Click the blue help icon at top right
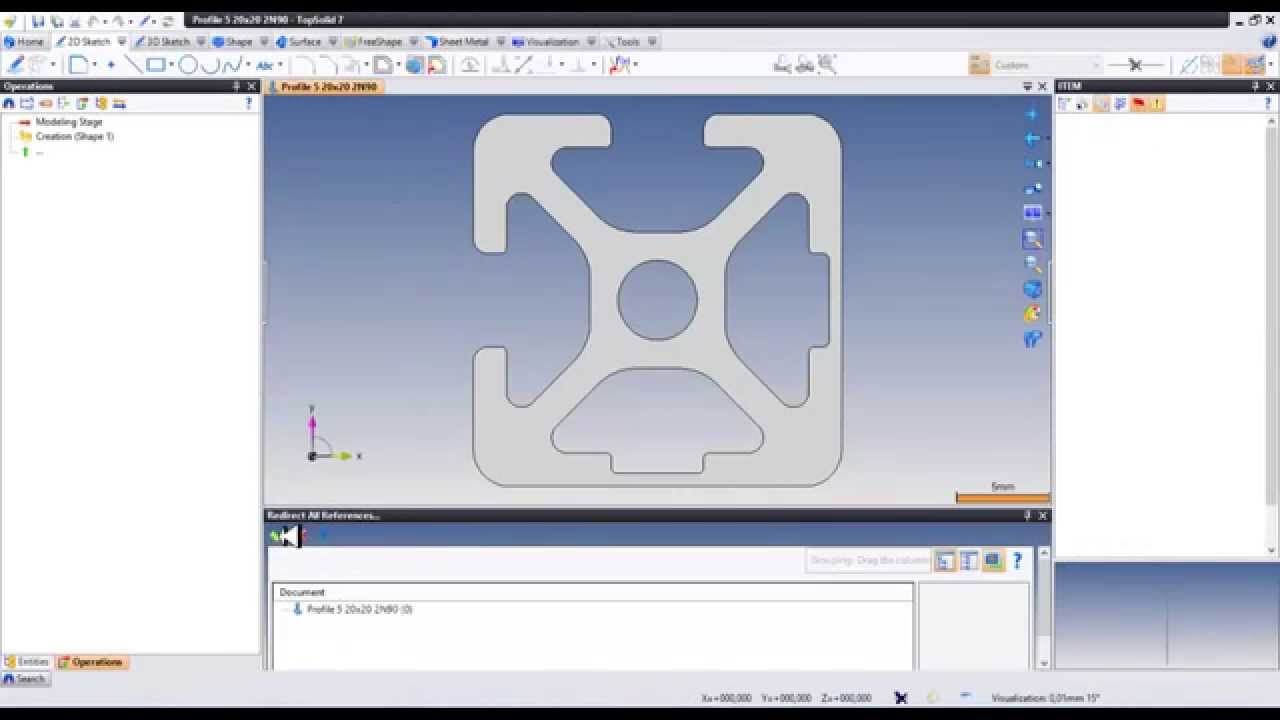Viewport: 1280px width, 720px height. [1270, 42]
